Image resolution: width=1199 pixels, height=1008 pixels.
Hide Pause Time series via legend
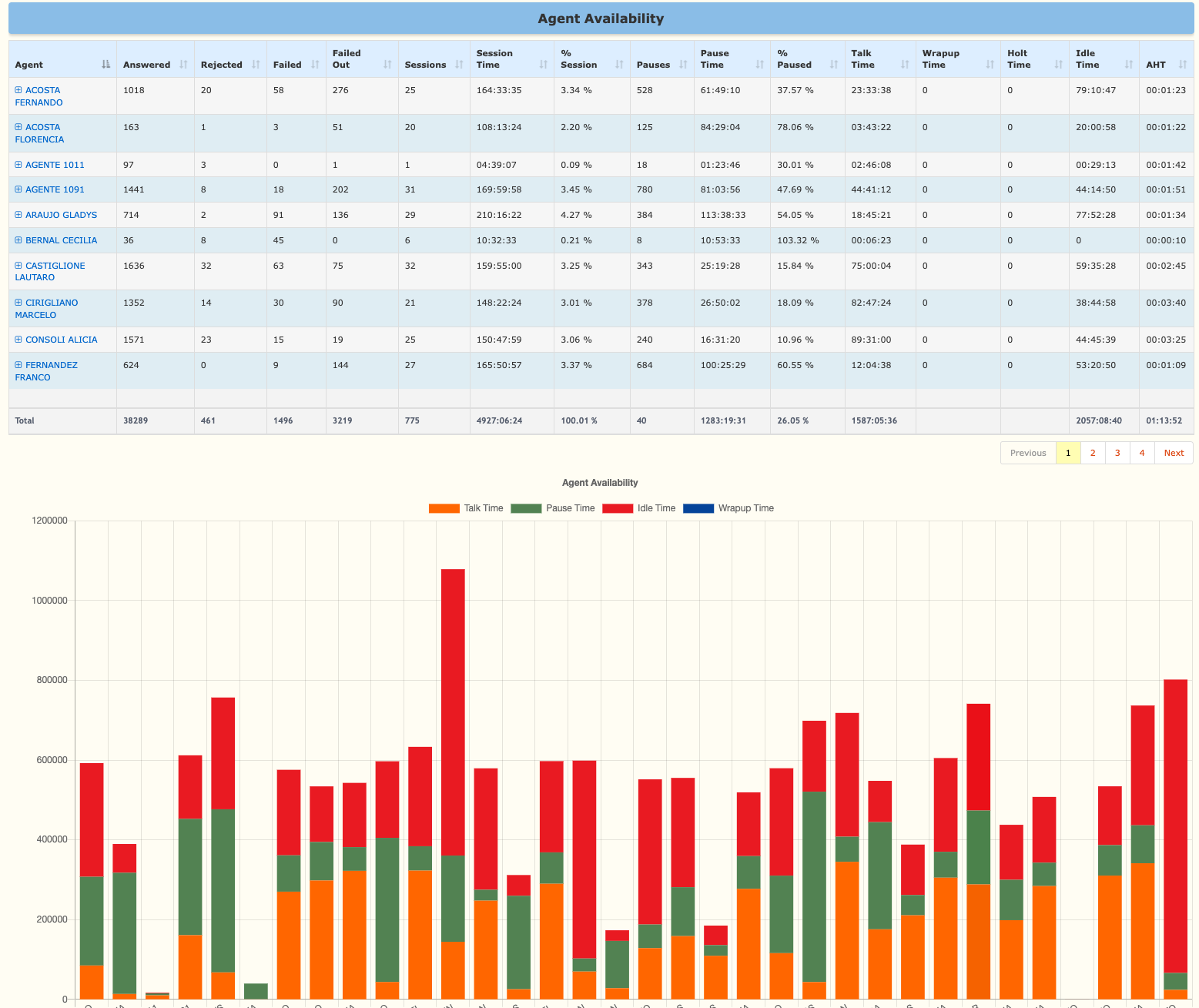pos(553,508)
